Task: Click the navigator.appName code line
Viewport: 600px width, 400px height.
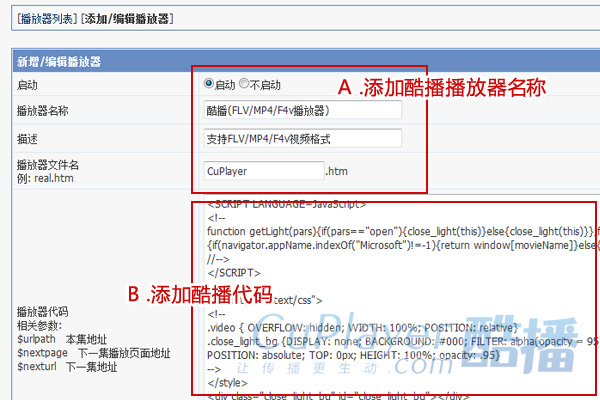Action: click(403, 245)
